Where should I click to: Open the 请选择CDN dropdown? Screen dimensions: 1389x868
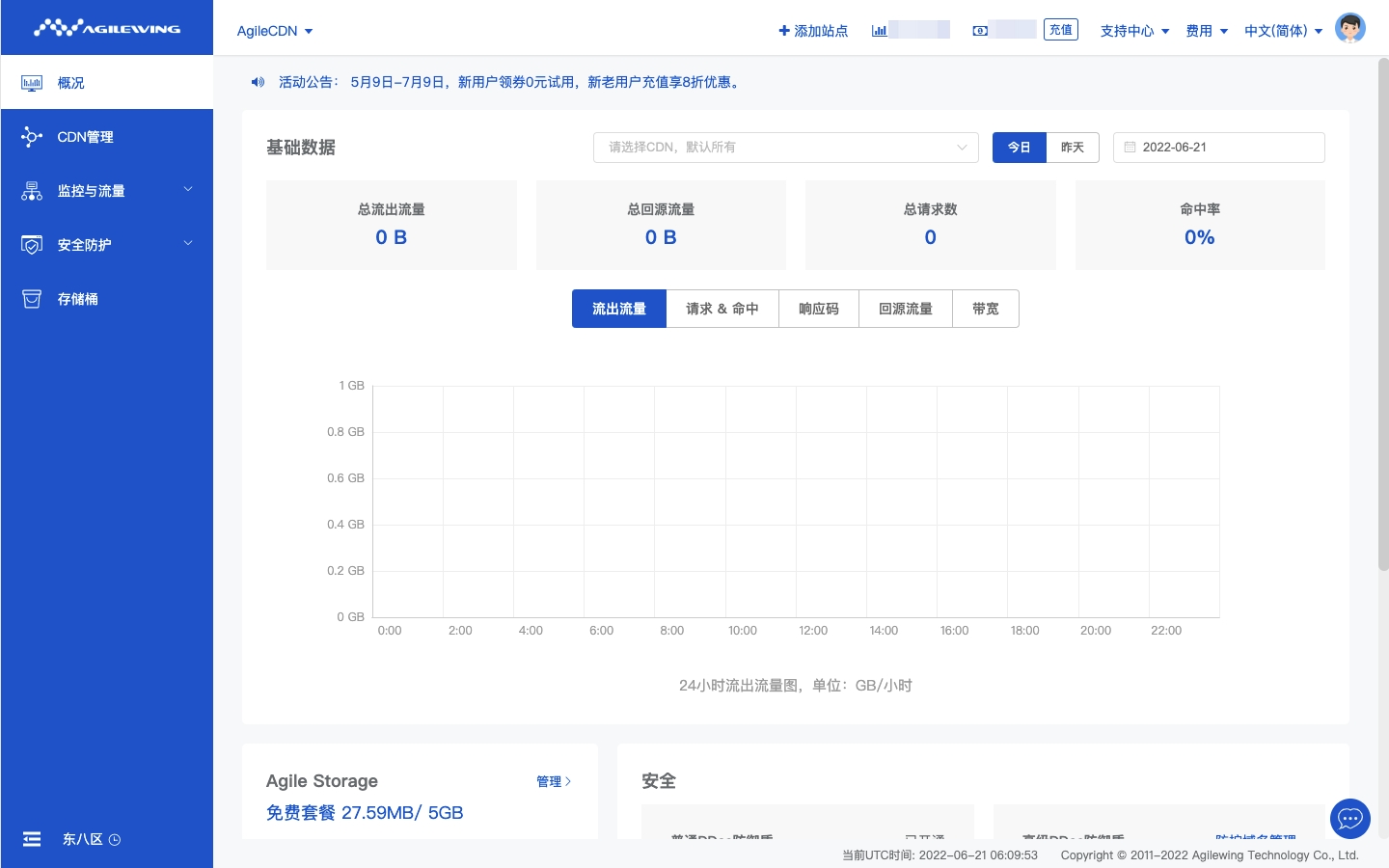[785, 148]
